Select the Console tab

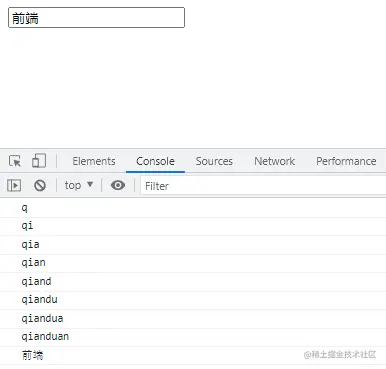pyautogui.click(x=155, y=161)
